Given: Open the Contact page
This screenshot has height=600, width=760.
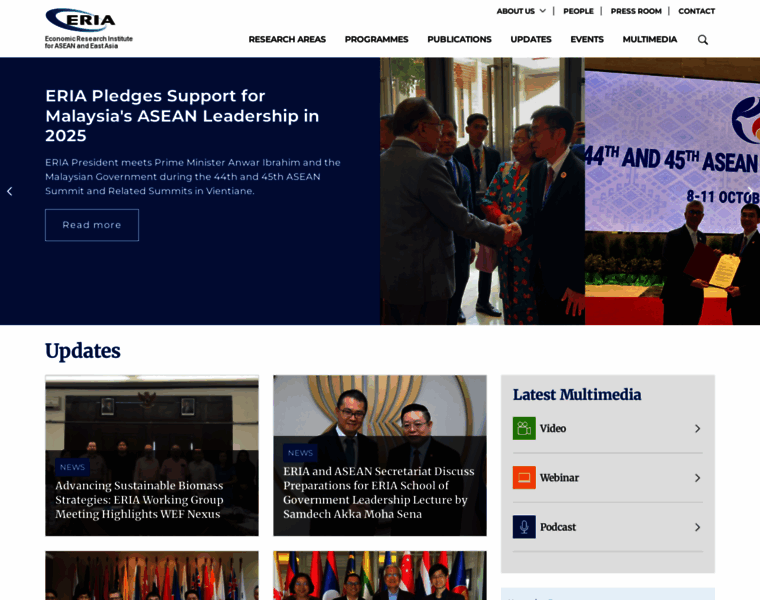Looking at the screenshot, I should tap(697, 11).
